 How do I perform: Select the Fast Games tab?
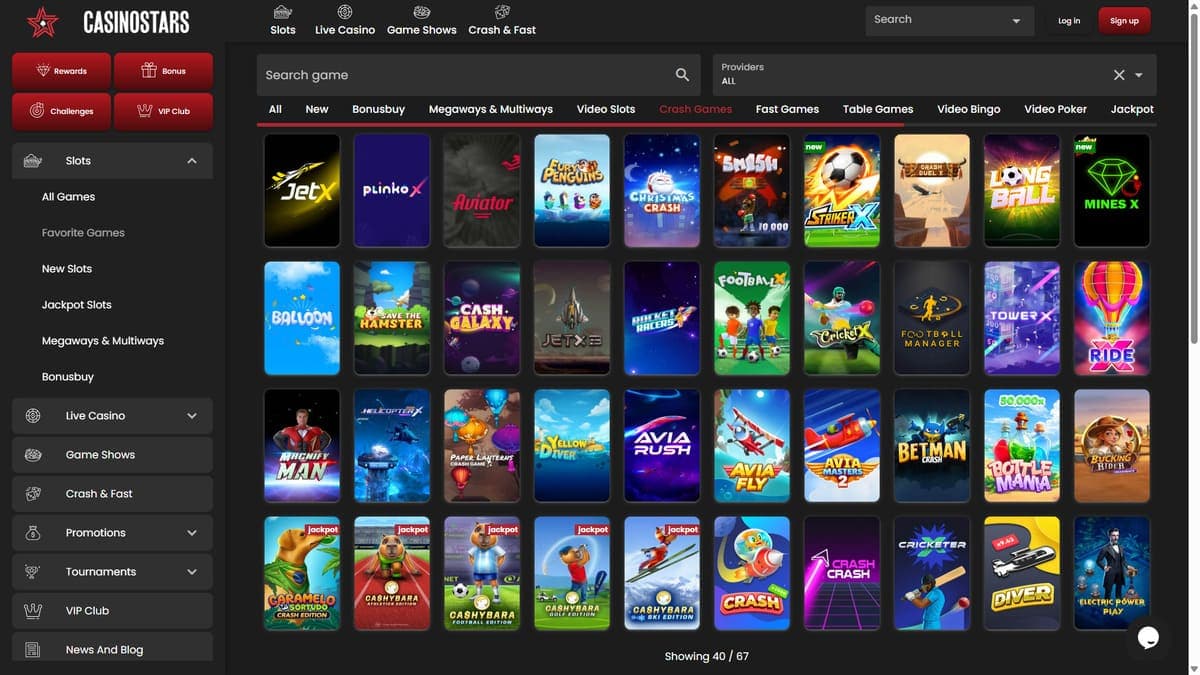[787, 109]
